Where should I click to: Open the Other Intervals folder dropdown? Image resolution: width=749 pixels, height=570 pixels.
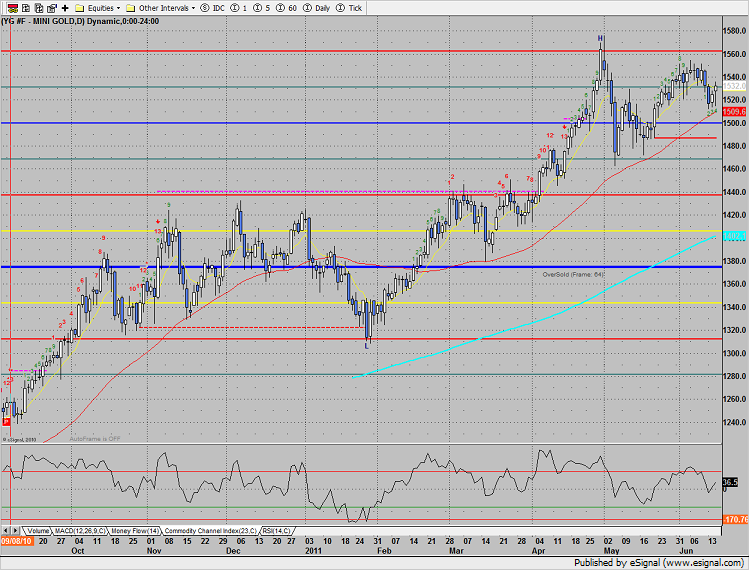(160, 8)
